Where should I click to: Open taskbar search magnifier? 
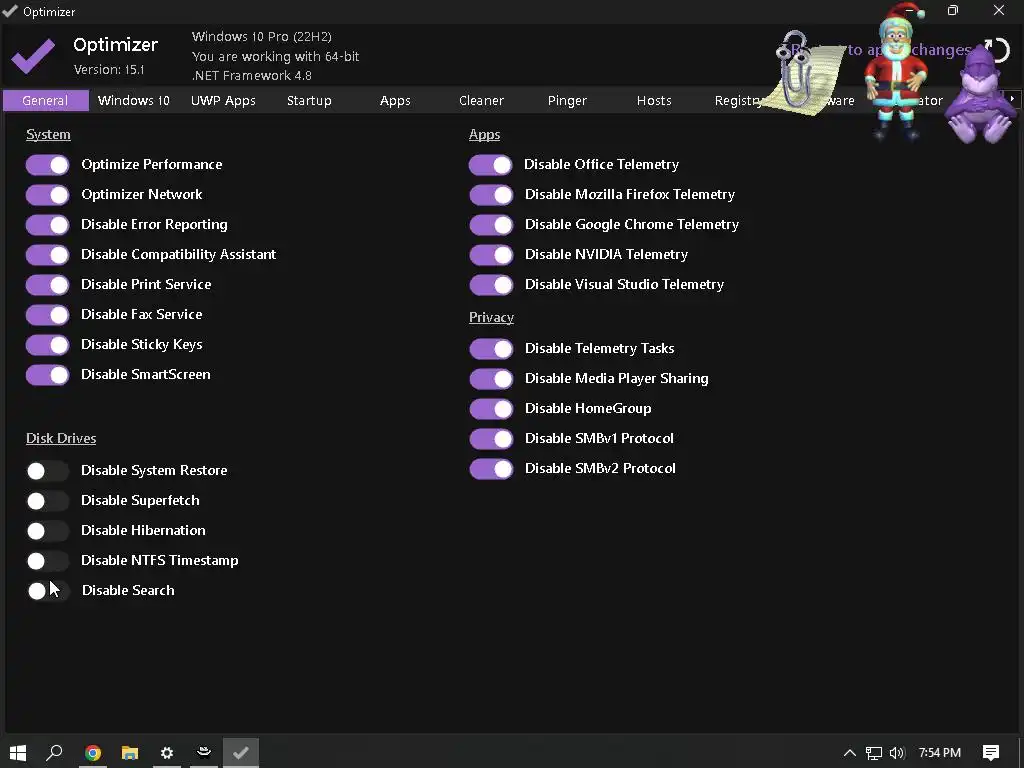click(x=54, y=752)
